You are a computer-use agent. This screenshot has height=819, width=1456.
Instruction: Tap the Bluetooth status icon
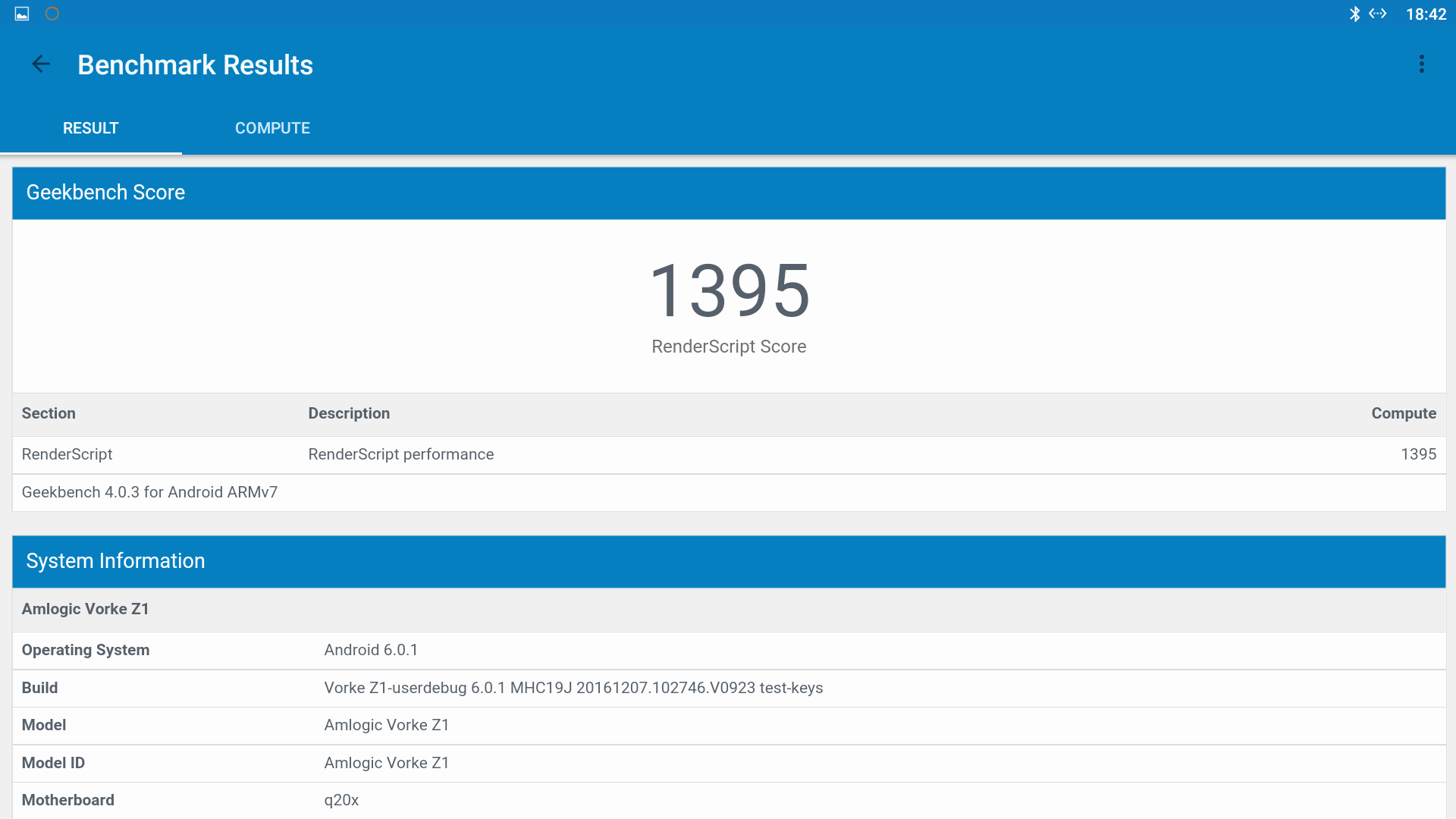pyautogui.click(x=1354, y=14)
